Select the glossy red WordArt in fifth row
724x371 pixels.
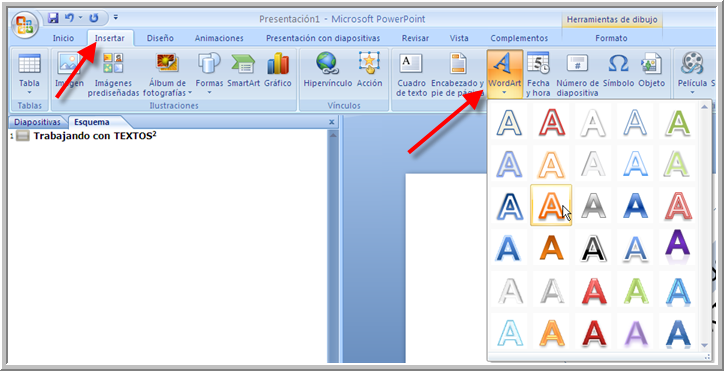[x=593, y=290]
